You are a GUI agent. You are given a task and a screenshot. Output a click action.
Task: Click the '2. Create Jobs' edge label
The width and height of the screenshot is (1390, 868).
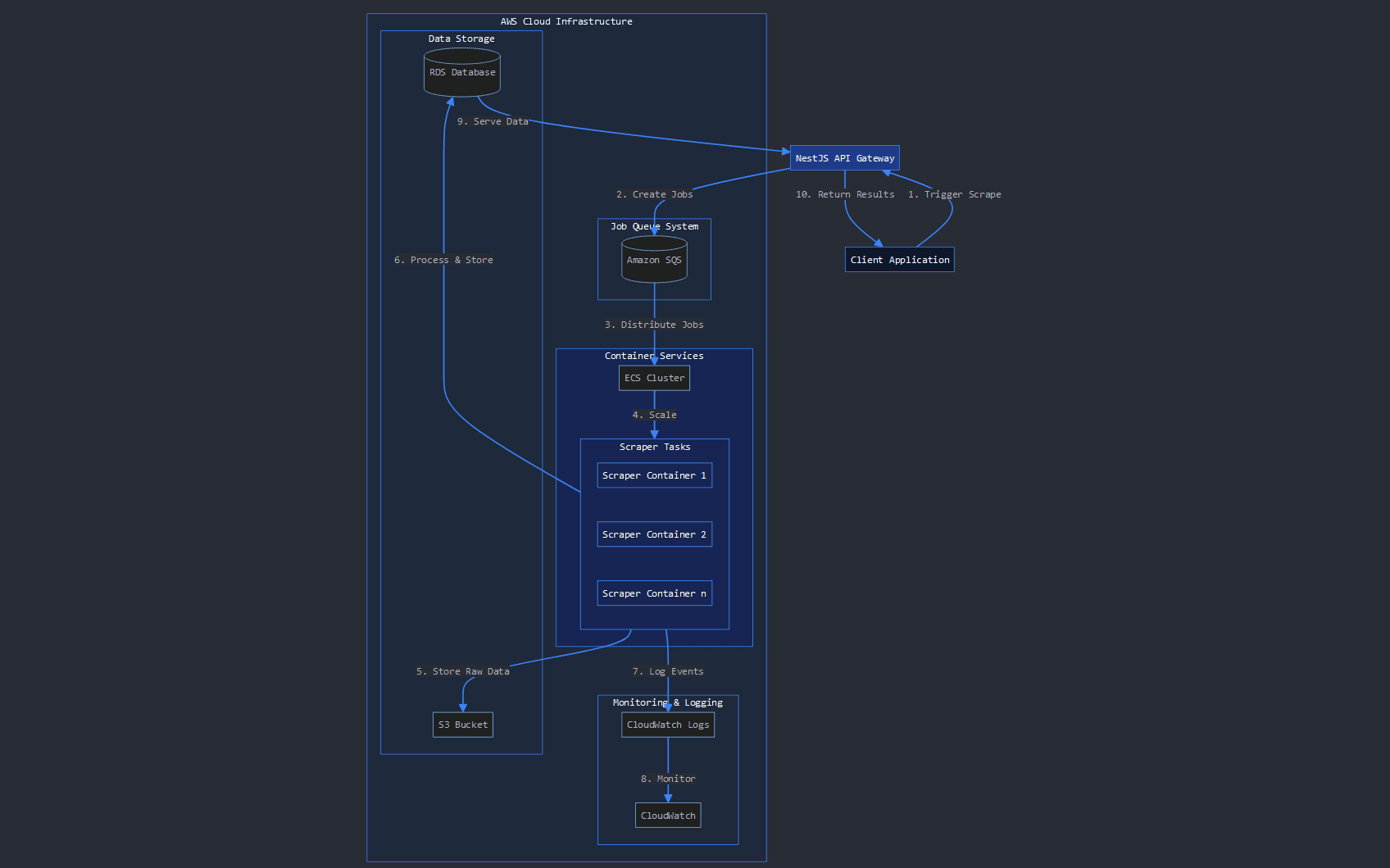(654, 194)
